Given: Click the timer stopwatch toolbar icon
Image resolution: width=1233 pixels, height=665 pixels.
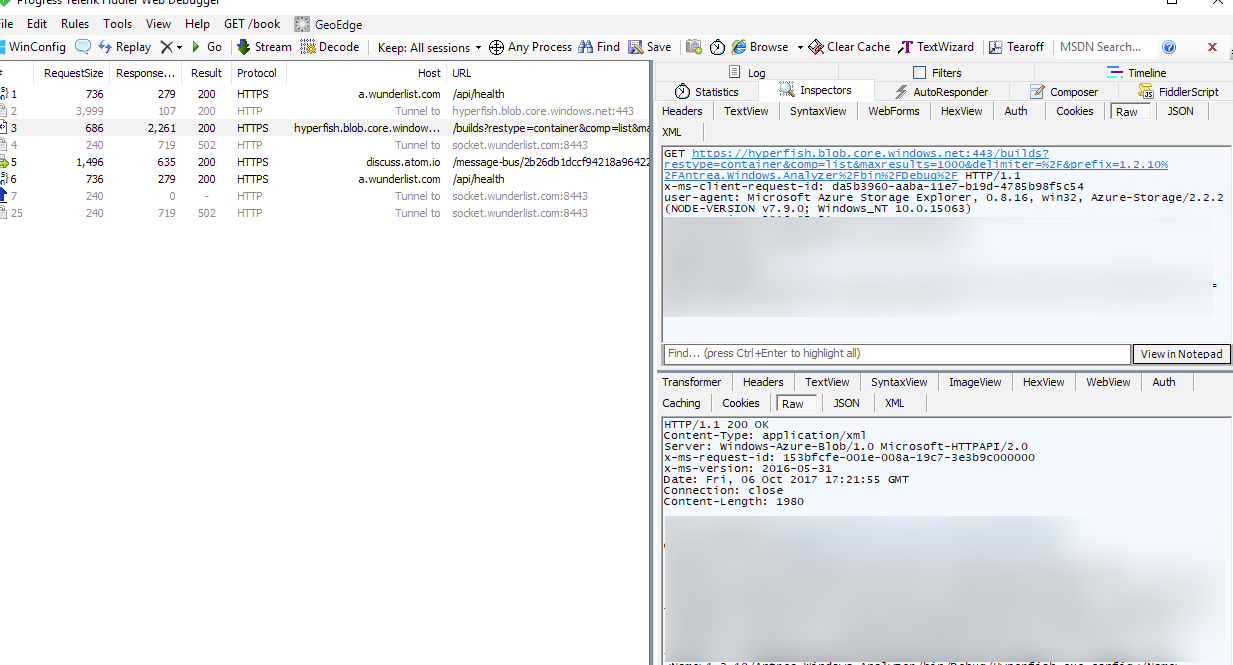Looking at the screenshot, I should [x=717, y=47].
